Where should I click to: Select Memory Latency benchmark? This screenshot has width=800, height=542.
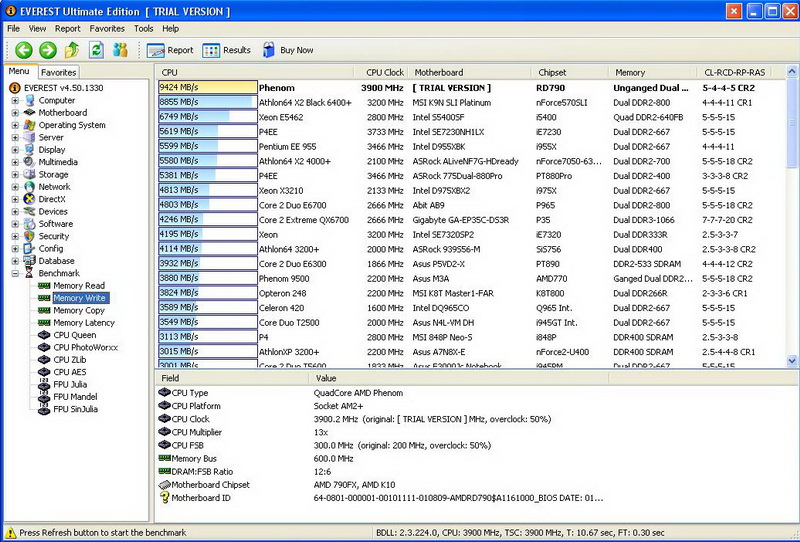(x=84, y=323)
